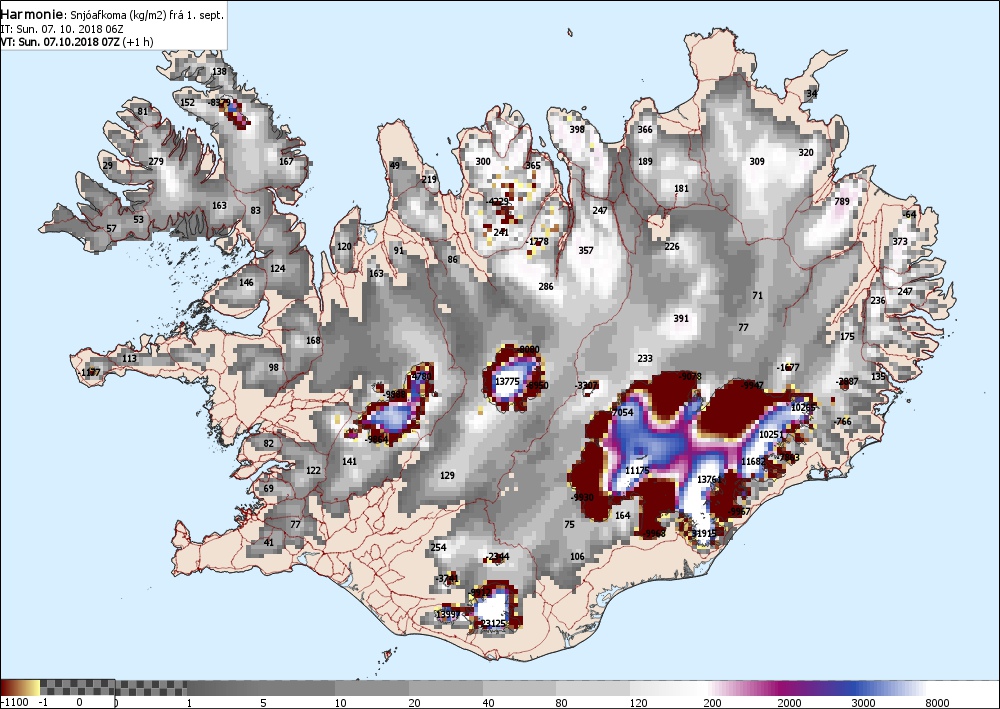
Task: Click map value 29 on the west coast
Action: (108, 165)
